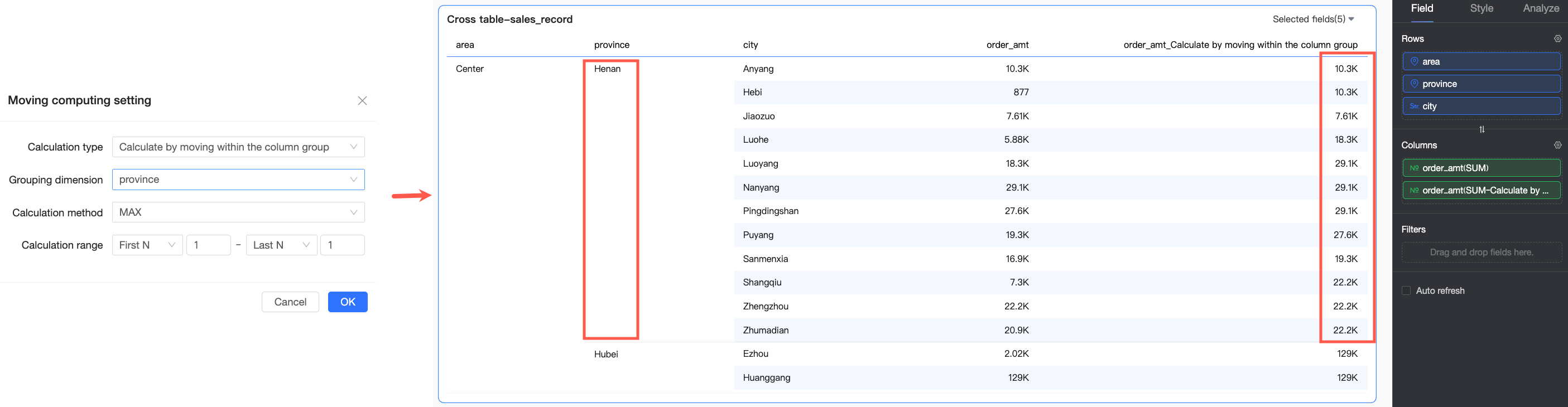This screenshot has width=1568, height=407.
Task: Click the First N value input field
Action: [209, 245]
